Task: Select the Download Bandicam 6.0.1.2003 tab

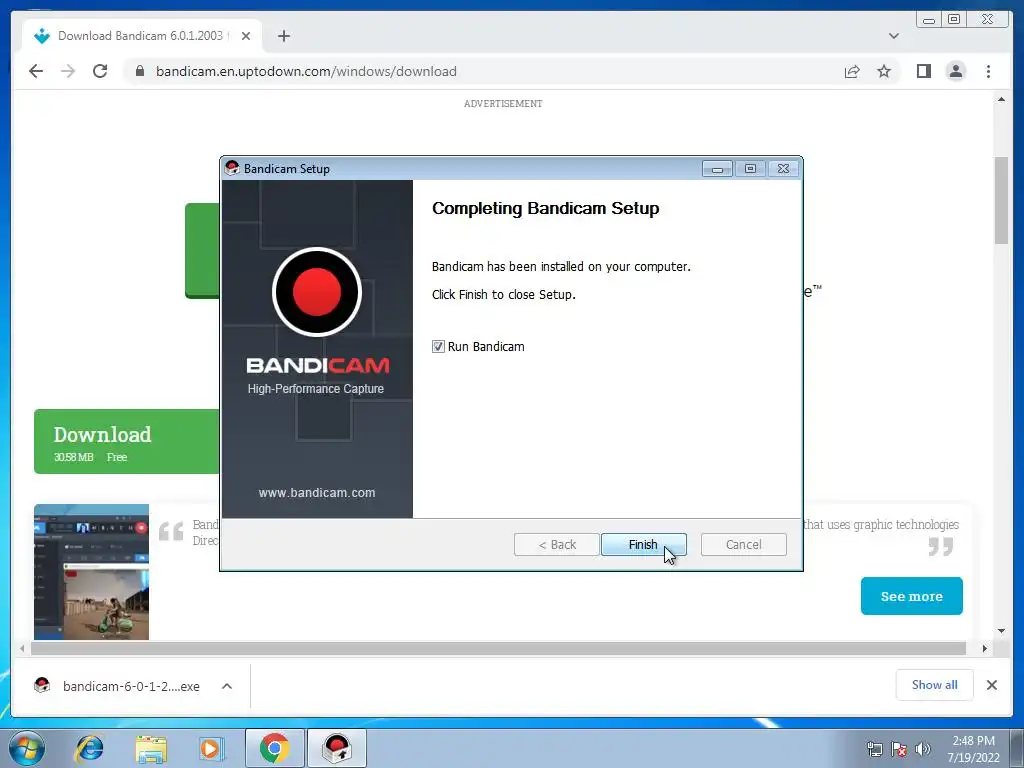Action: (x=140, y=36)
